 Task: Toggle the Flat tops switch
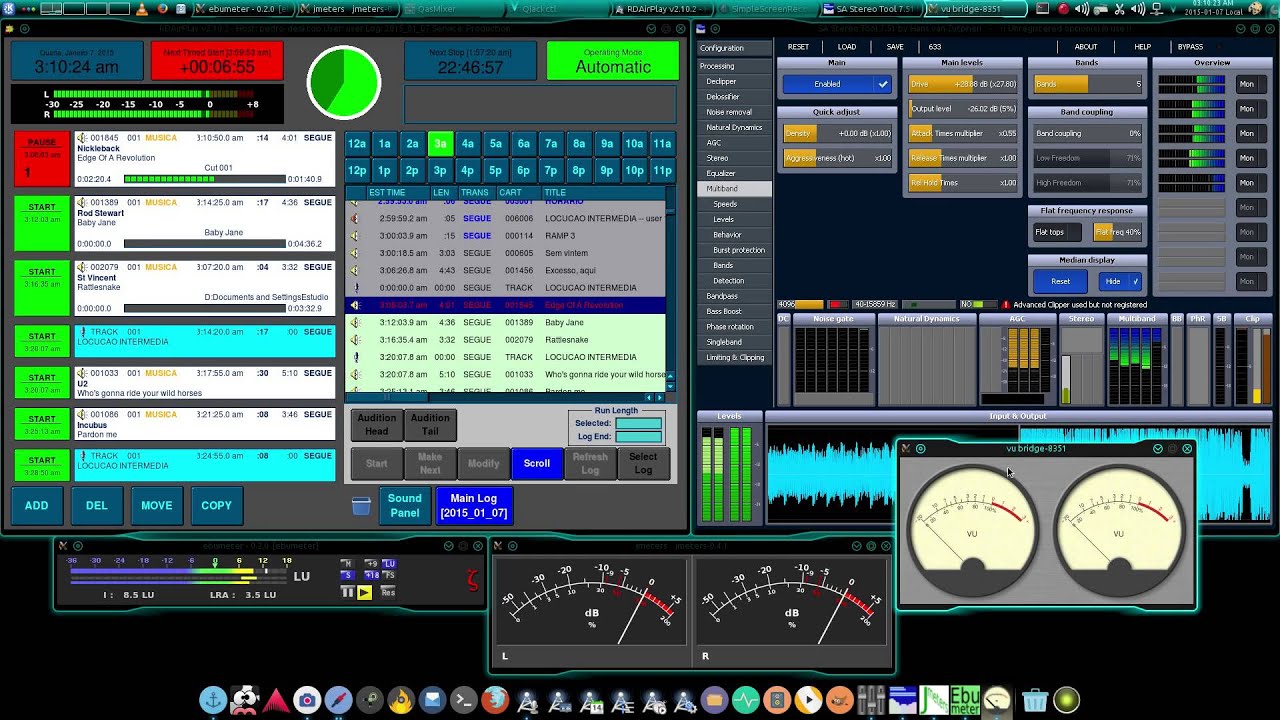[x=1057, y=232]
